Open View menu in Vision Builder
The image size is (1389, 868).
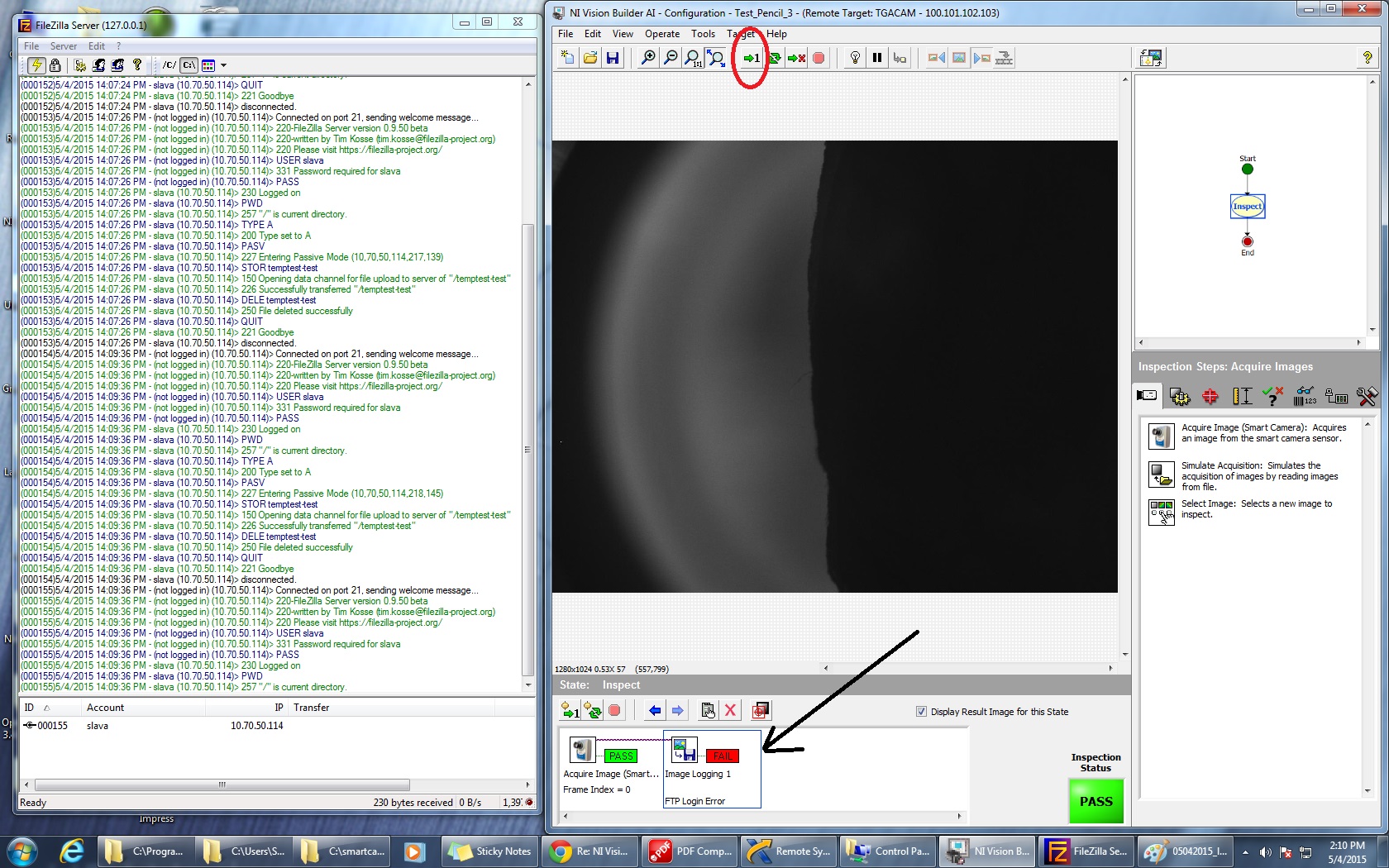623,34
